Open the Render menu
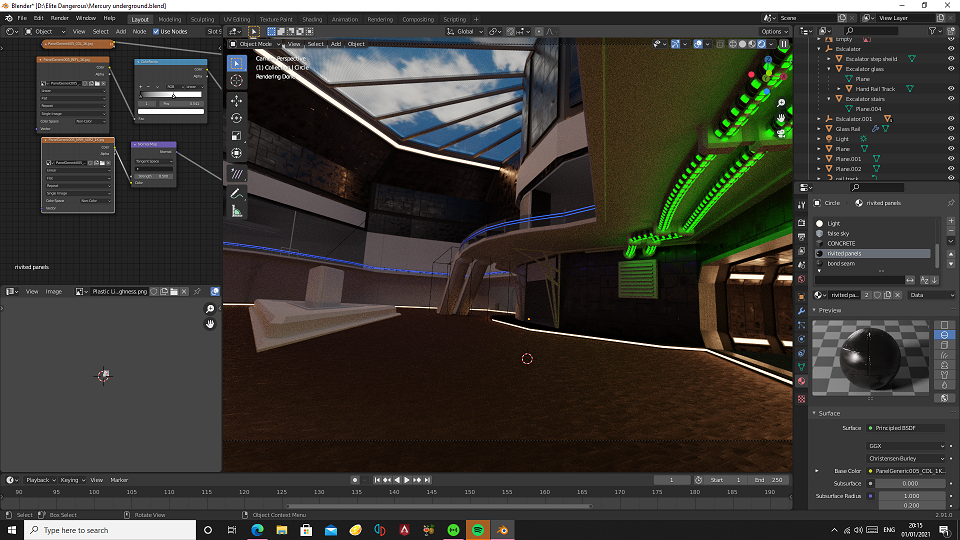This screenshot has height=540, width=960. click(59, 18)
